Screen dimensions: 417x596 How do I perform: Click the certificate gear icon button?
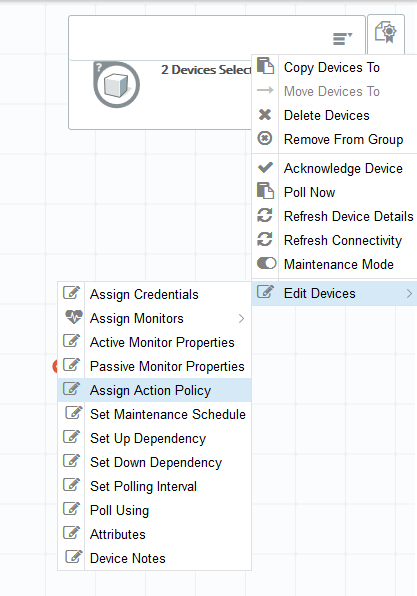[x=386, y=33]
